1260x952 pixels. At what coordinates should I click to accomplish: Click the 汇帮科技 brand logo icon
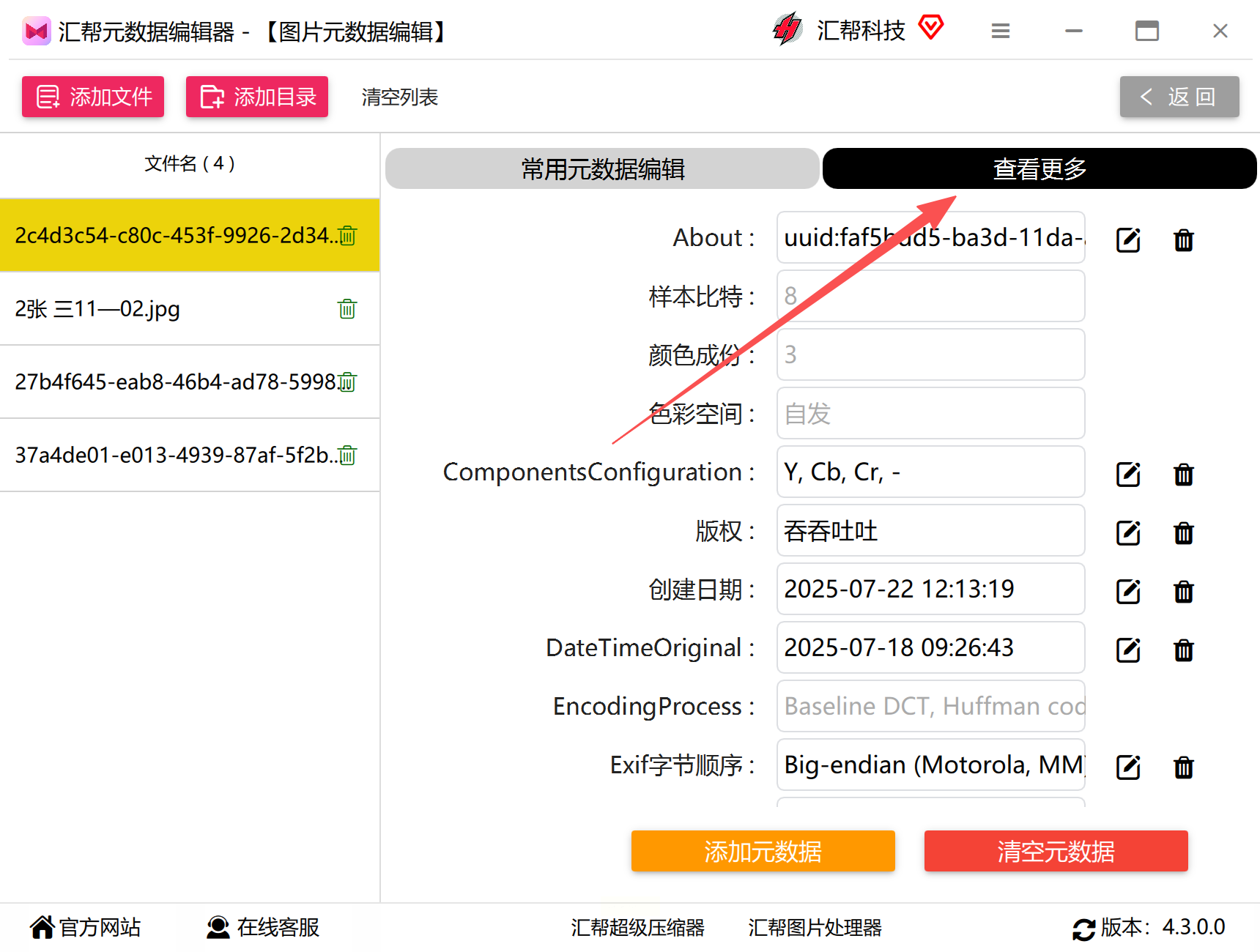(787, 30)
